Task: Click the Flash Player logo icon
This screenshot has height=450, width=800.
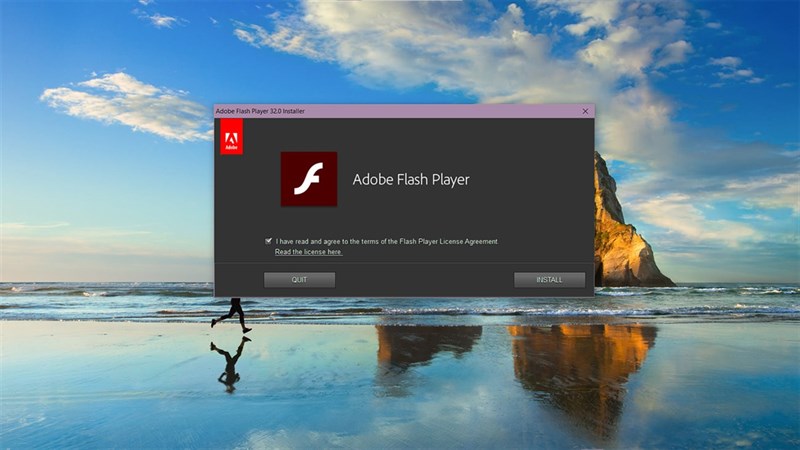Action: pyautogui.click(x=309, y=179)
